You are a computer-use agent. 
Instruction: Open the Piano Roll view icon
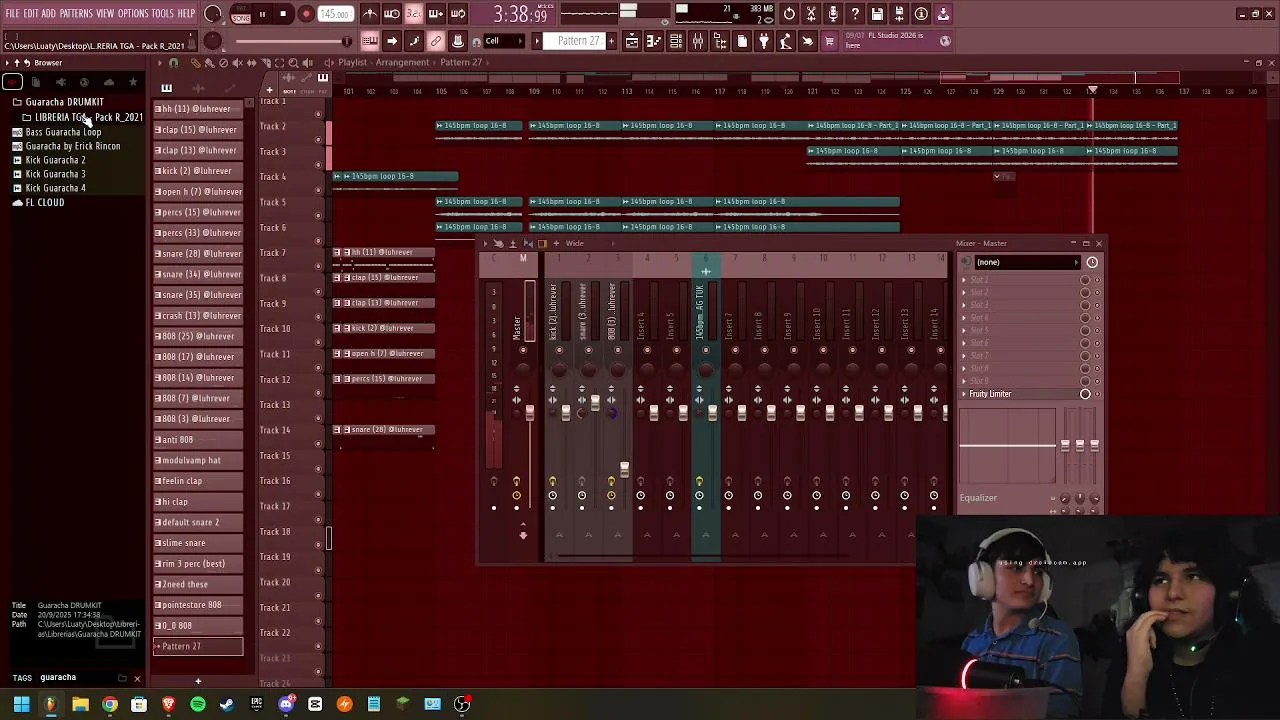pos(653,41)
